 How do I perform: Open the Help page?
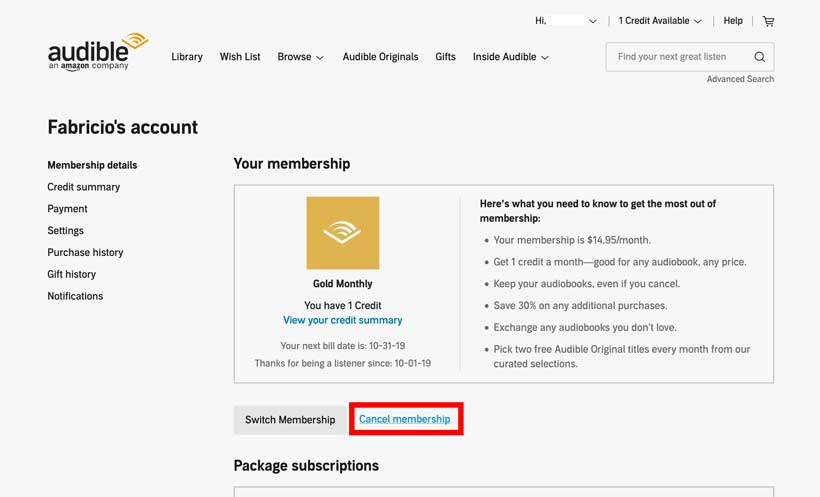733,21
